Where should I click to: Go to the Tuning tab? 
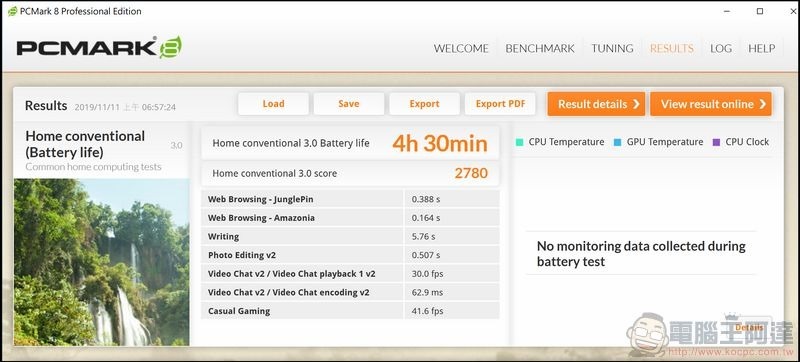click(612, 48)
